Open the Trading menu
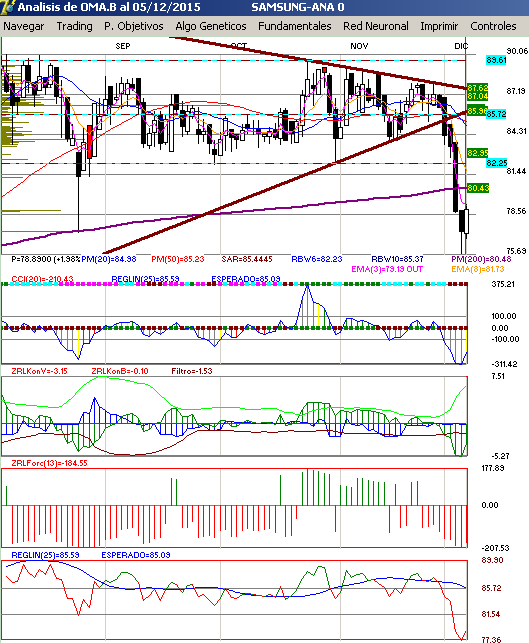Image resolution: width=529 pixels, height=643 pixels. pos(74,26)
